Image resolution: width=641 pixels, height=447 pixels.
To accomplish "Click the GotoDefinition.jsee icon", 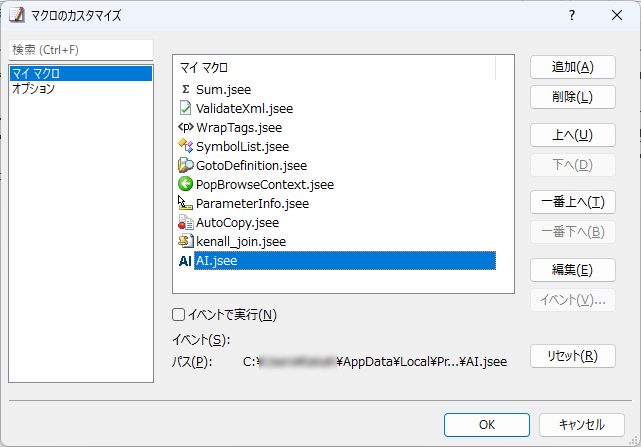I will [x=185, y=165].
